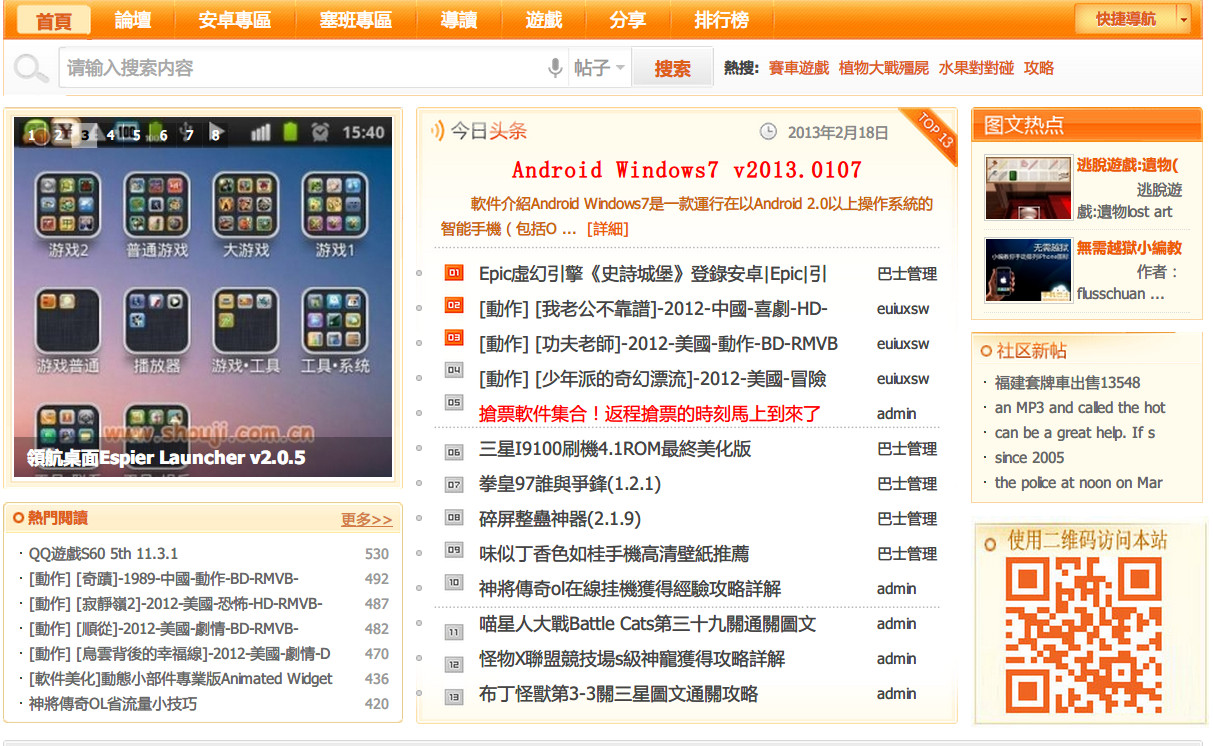Screen dimensions: 1213x746
Task: Open 無需越獄 thumbnail image
Action: pyautogui.click(x=1028, y=269)
